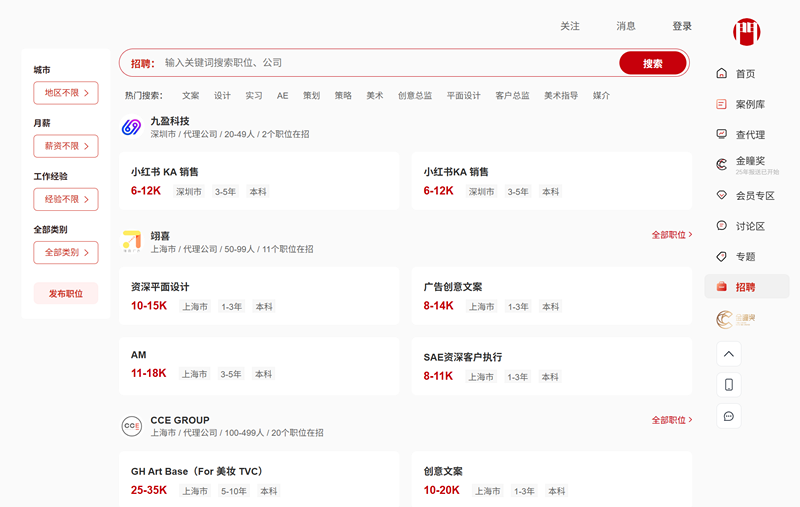The image size is (800, 507).
Task: Click the gold 金瞳奖 banner logo
Action: [x=736, y=319]
